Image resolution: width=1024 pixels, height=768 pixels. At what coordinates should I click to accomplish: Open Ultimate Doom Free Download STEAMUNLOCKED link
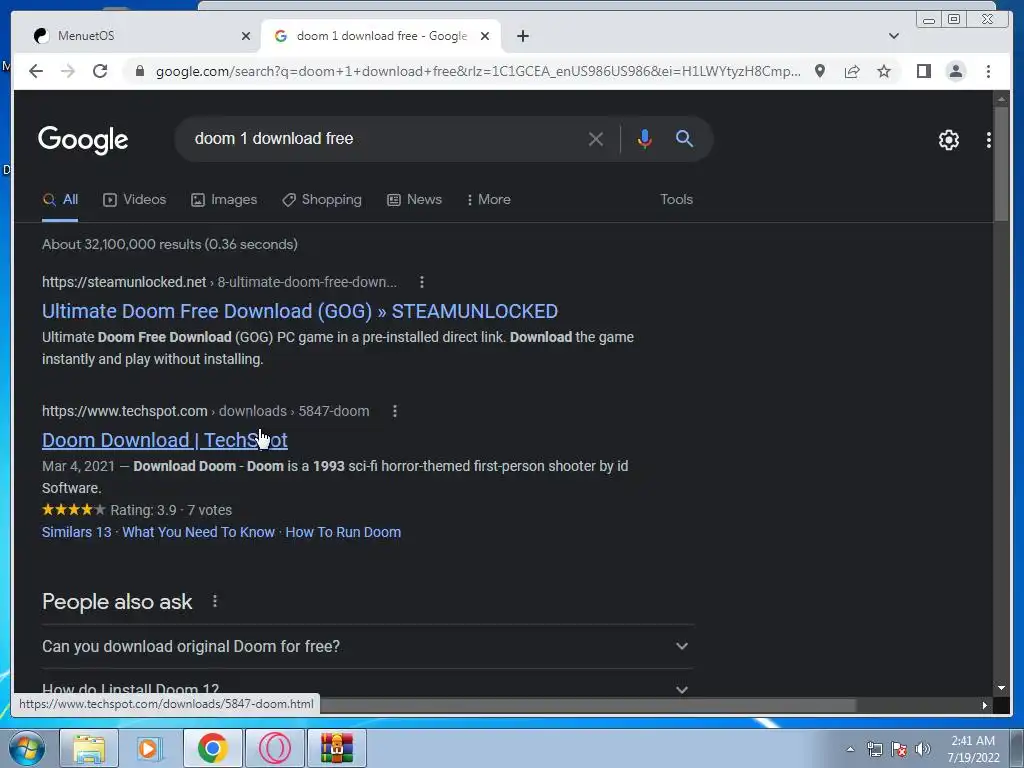click(x=300, y=312)
